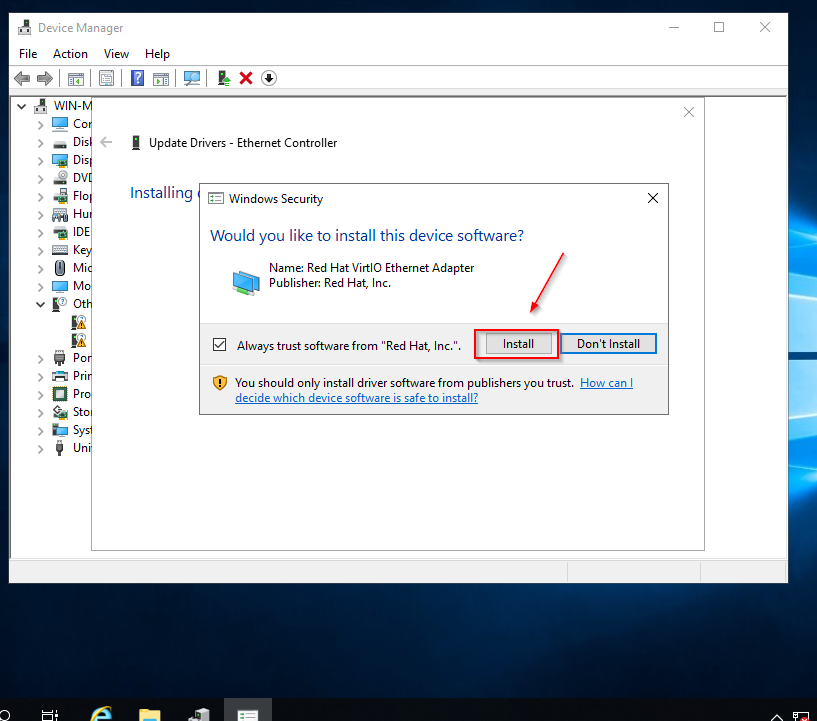
Task: Open File Explorer from the taskbar
Action: click(150, 714)
